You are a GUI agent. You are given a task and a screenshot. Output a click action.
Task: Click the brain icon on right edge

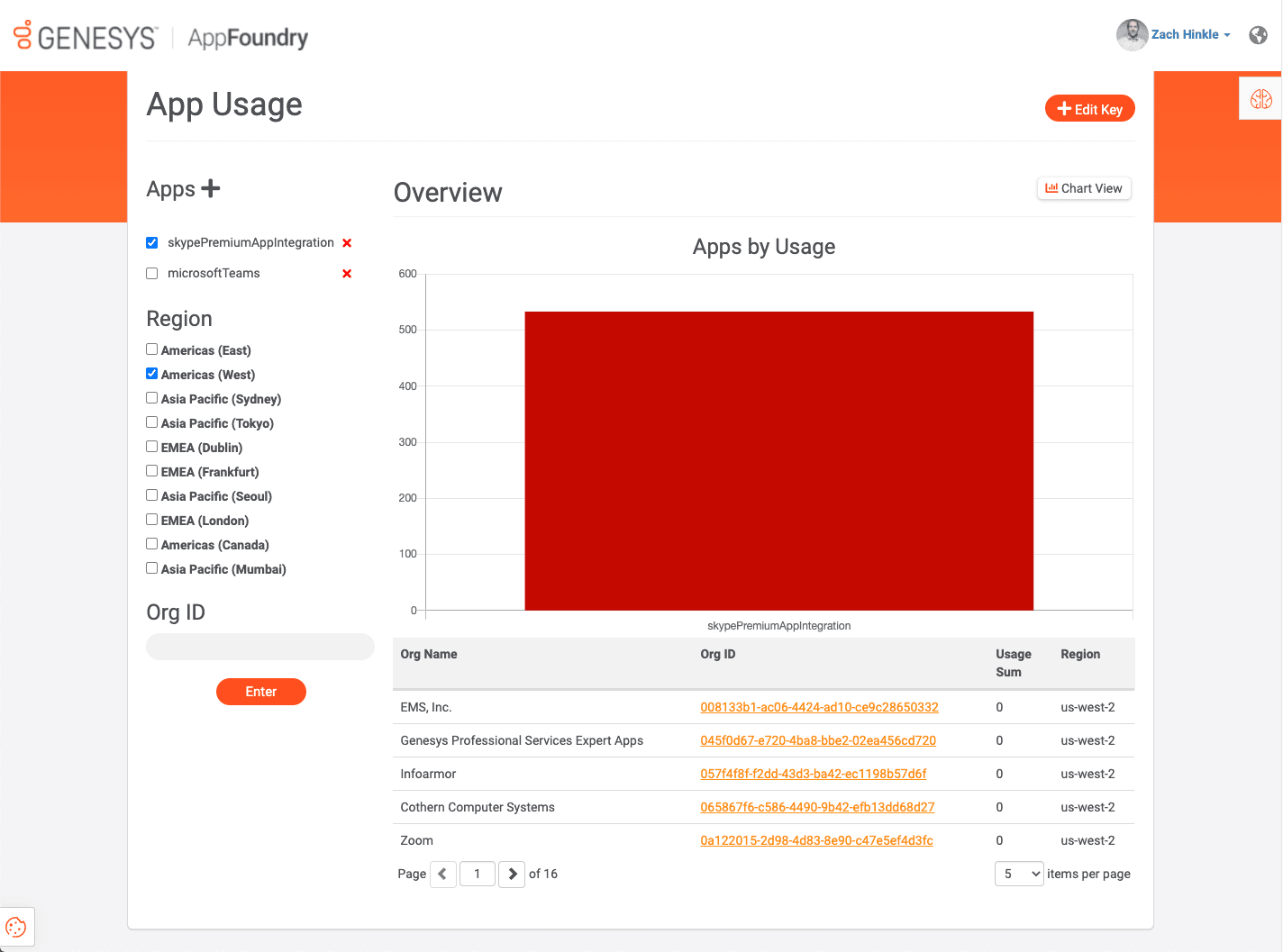point(1260,99)
